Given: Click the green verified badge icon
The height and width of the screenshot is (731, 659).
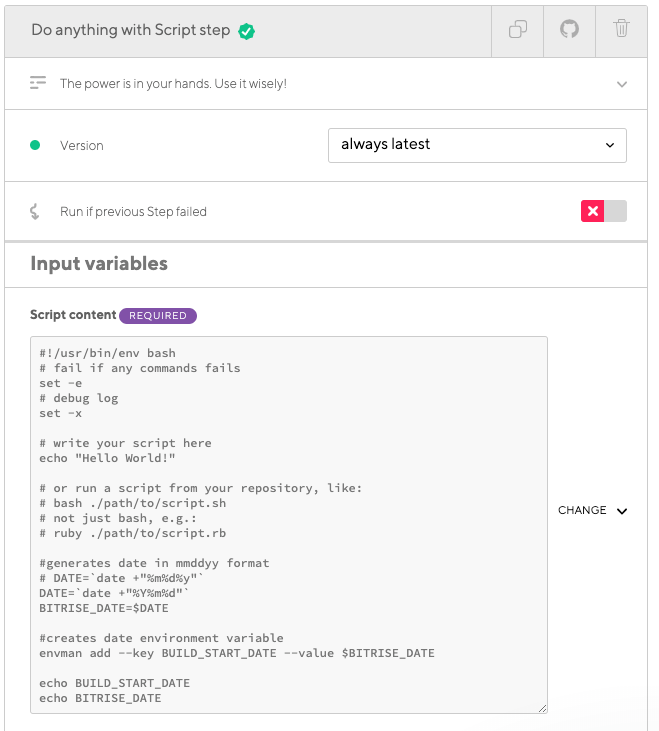Looking at the screenshot, I should click(x=246, y=31).
